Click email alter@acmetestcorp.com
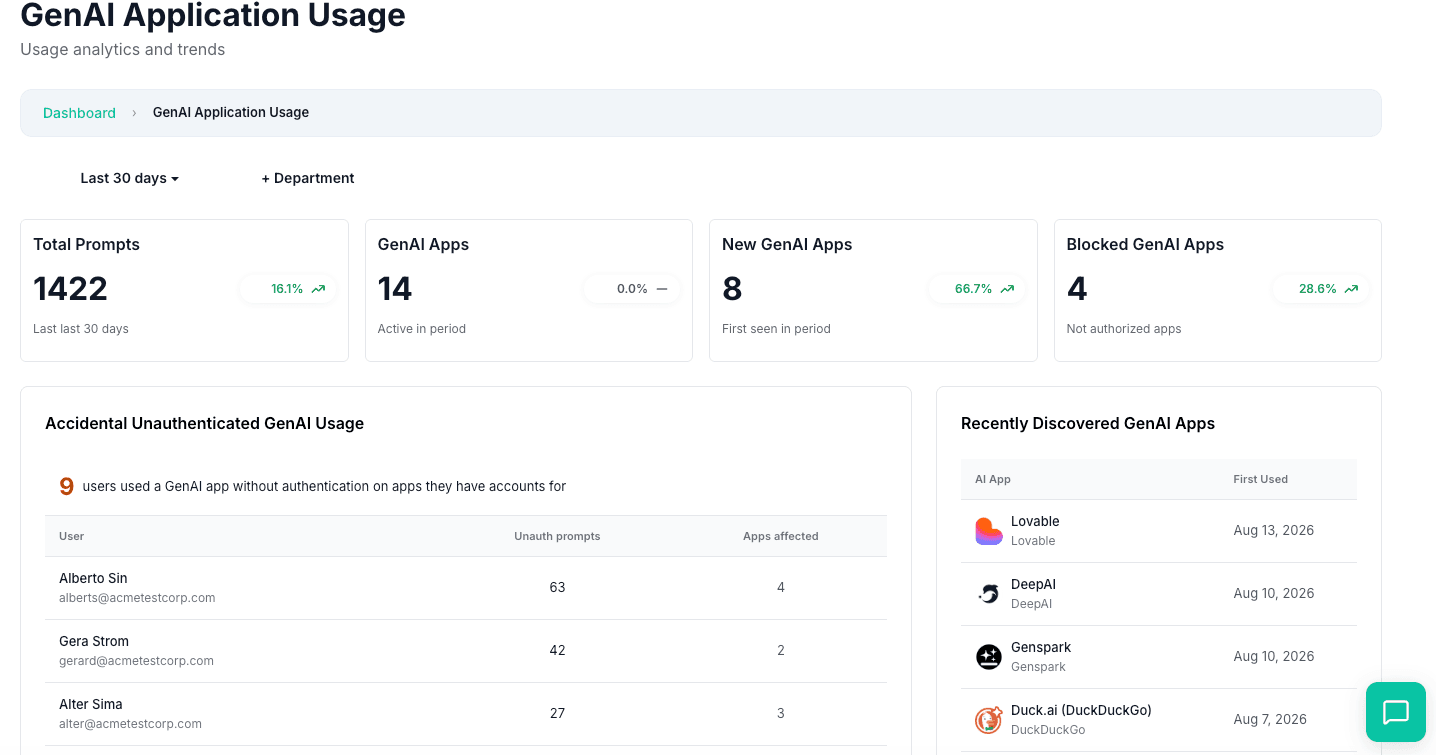 click(130, 724)
